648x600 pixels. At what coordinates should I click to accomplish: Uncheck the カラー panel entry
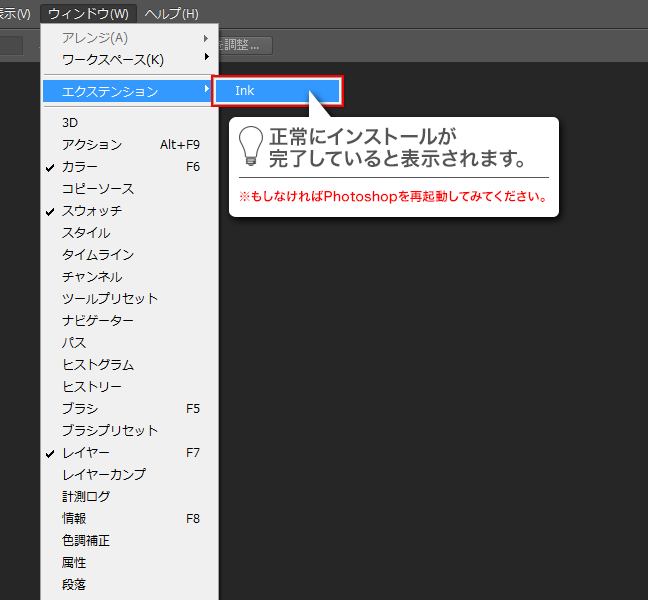click(x=80, y=167)
